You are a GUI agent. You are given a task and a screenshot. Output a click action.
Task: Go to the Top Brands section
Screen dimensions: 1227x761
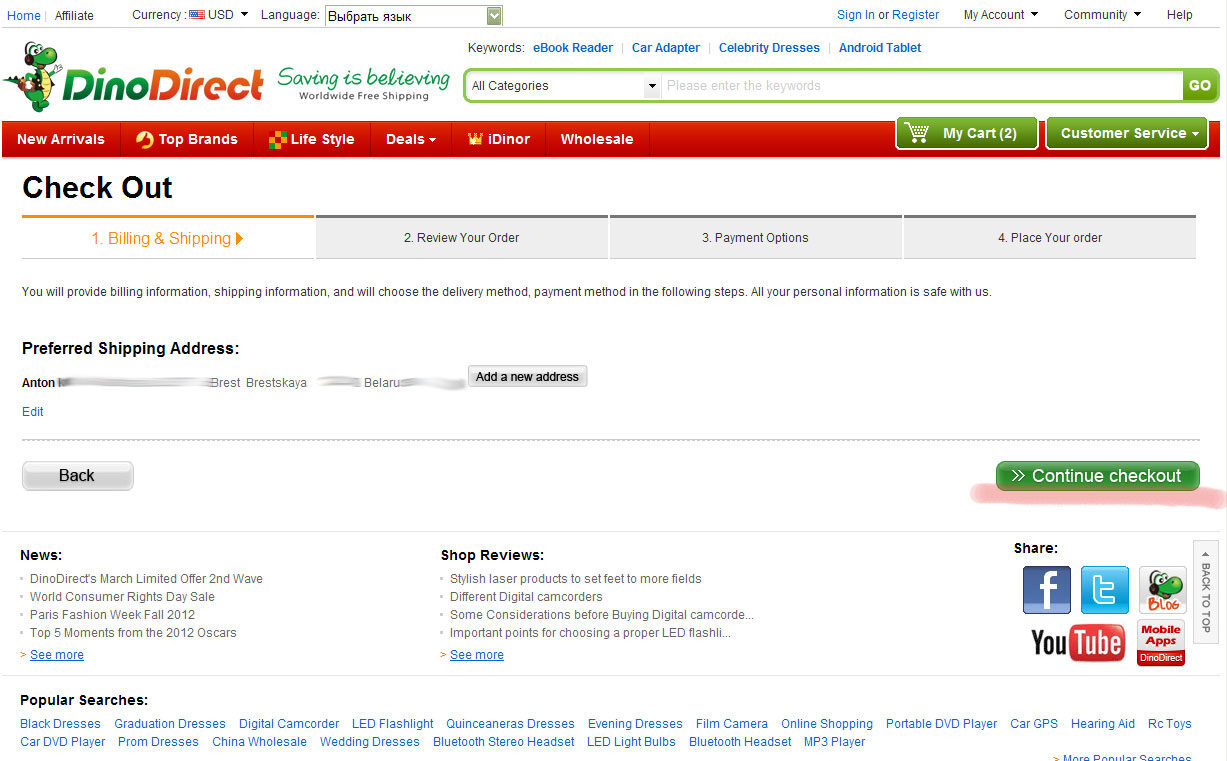187,139
